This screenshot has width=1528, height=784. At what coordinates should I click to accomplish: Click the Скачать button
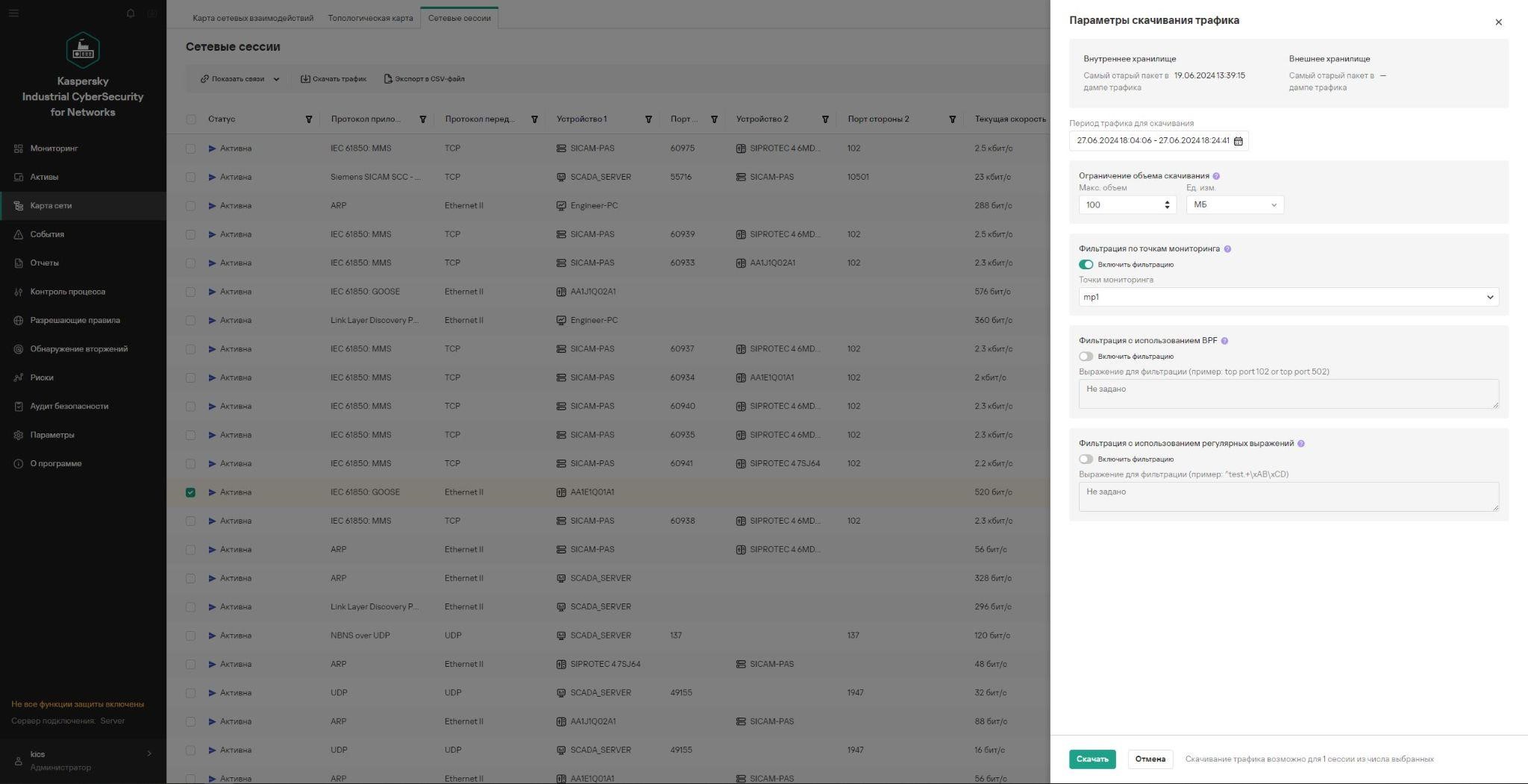1092,759
